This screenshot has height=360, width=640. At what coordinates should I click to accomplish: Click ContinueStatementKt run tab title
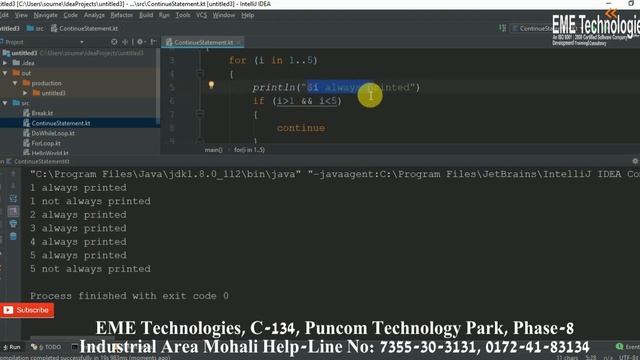41,161
